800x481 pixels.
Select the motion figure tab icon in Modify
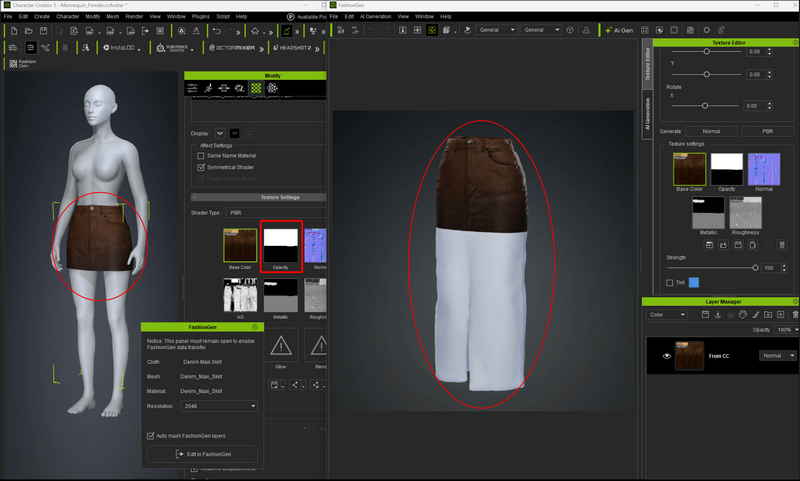click(x=208, y=88)
